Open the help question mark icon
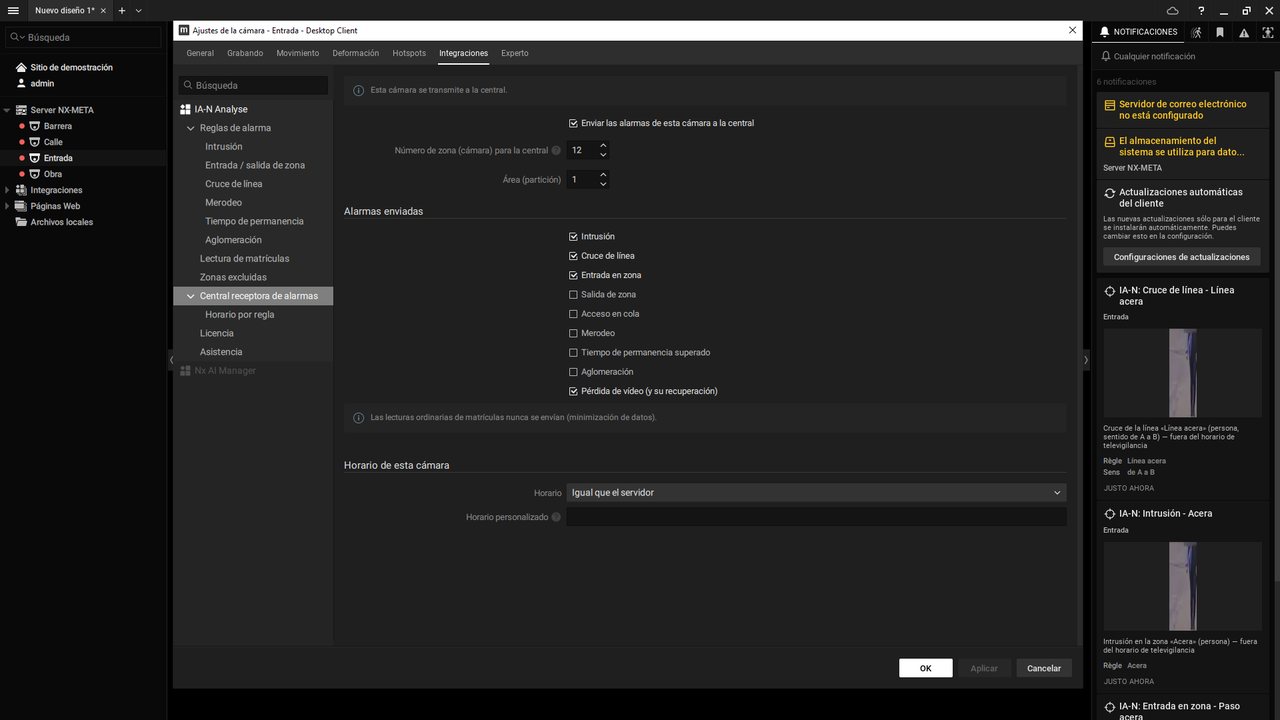This screenshot has width=1280, height=720. point(1201,10)
